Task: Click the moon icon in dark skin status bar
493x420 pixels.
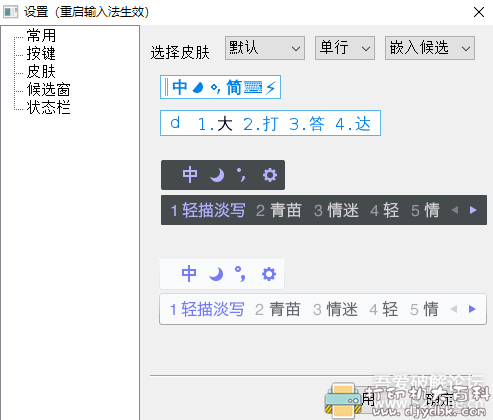Action: tap(217, 175)
